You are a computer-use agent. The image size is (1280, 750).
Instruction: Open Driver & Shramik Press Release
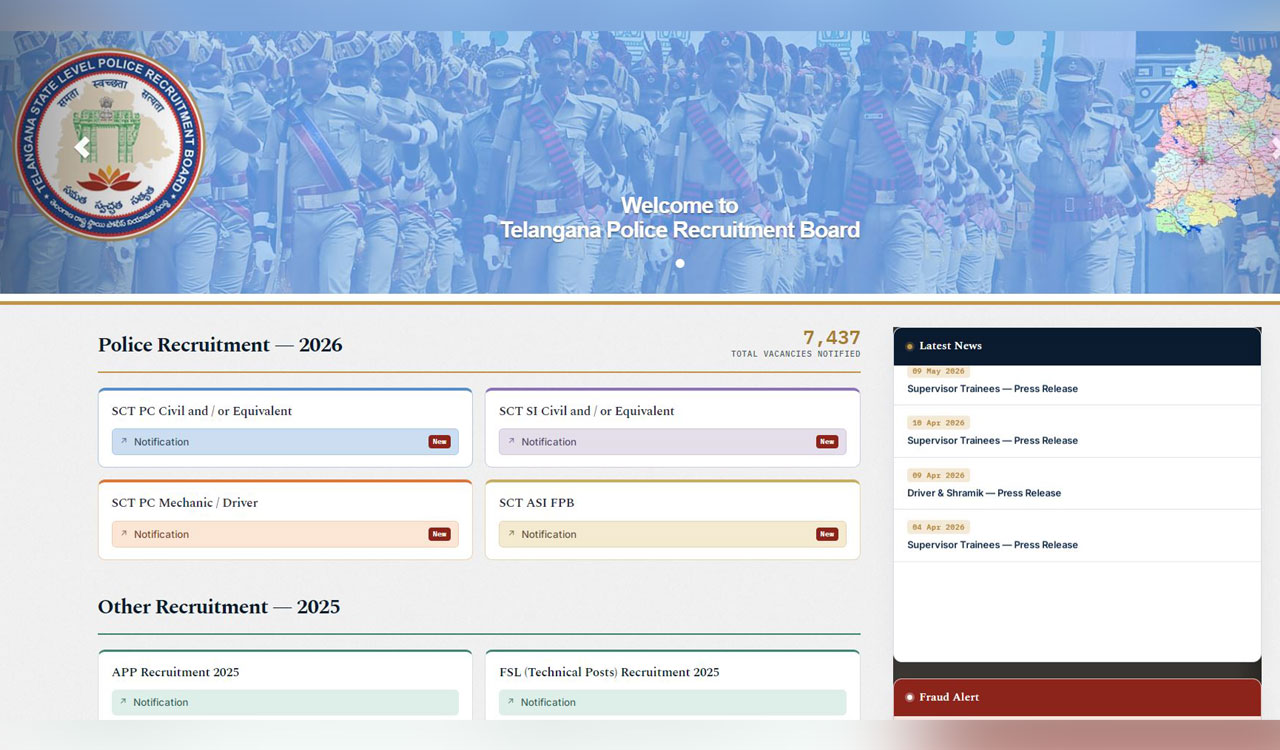(x=984, y=493)
